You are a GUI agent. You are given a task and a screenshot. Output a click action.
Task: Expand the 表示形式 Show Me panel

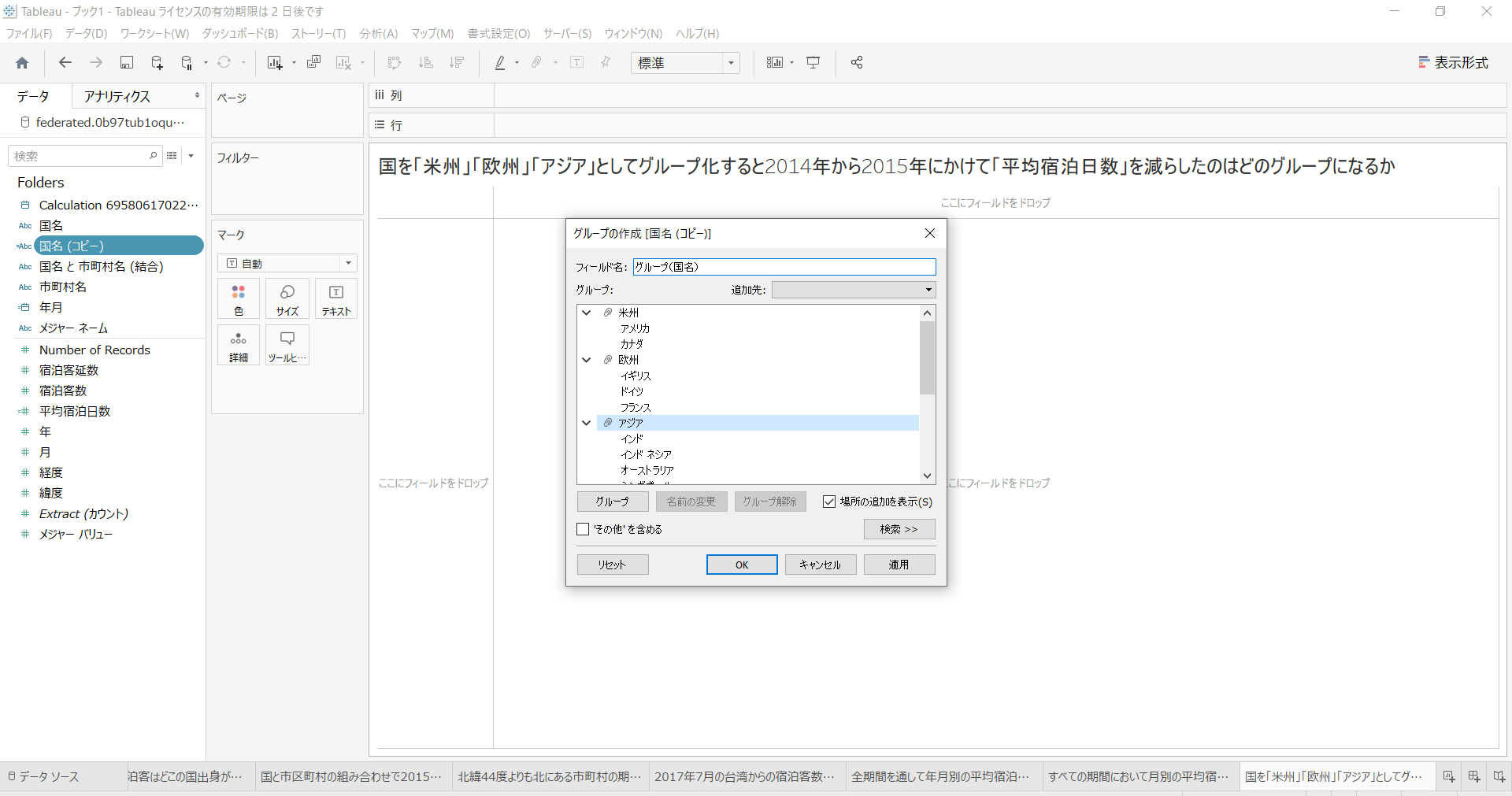coord(1453,63)
